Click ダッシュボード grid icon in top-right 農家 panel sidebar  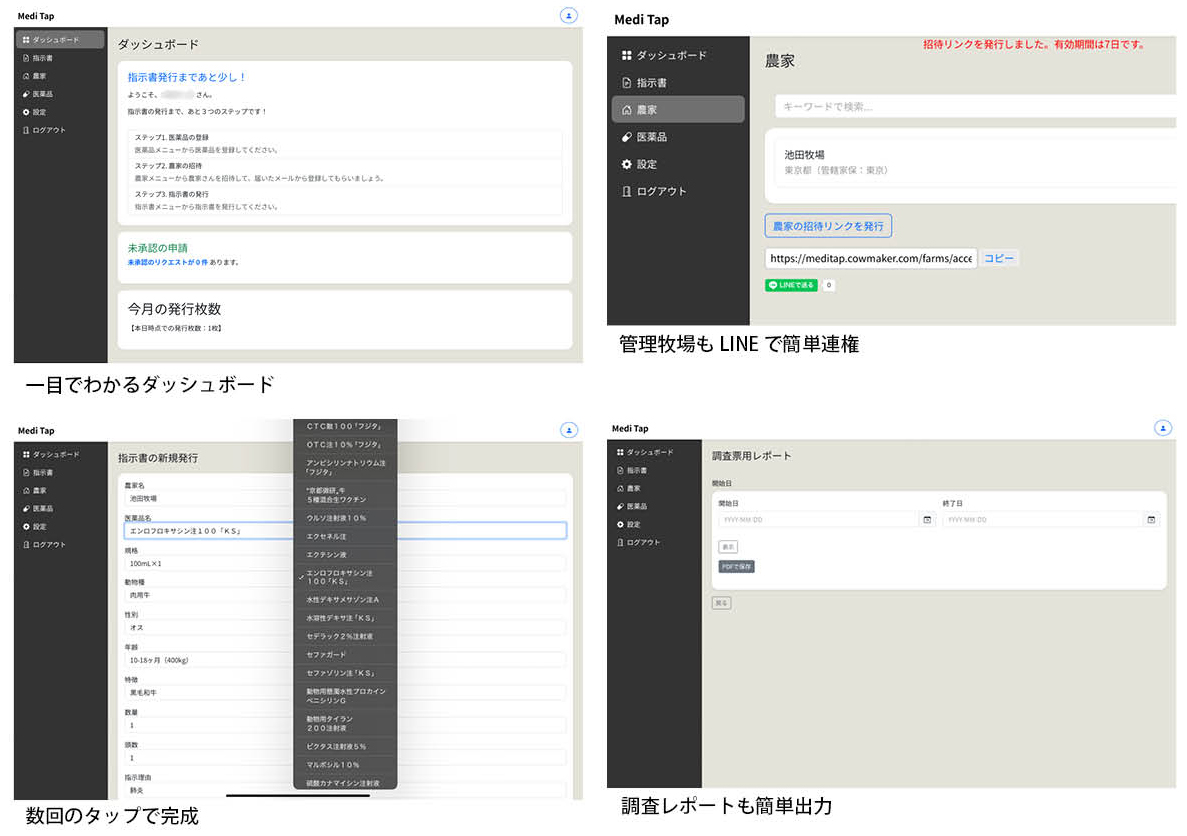pyautogui.click(x=627, y=55)
